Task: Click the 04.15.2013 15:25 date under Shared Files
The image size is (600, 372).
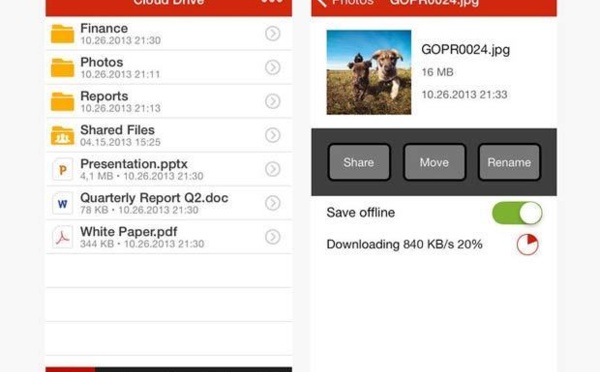Action: (x=121, y=142)
